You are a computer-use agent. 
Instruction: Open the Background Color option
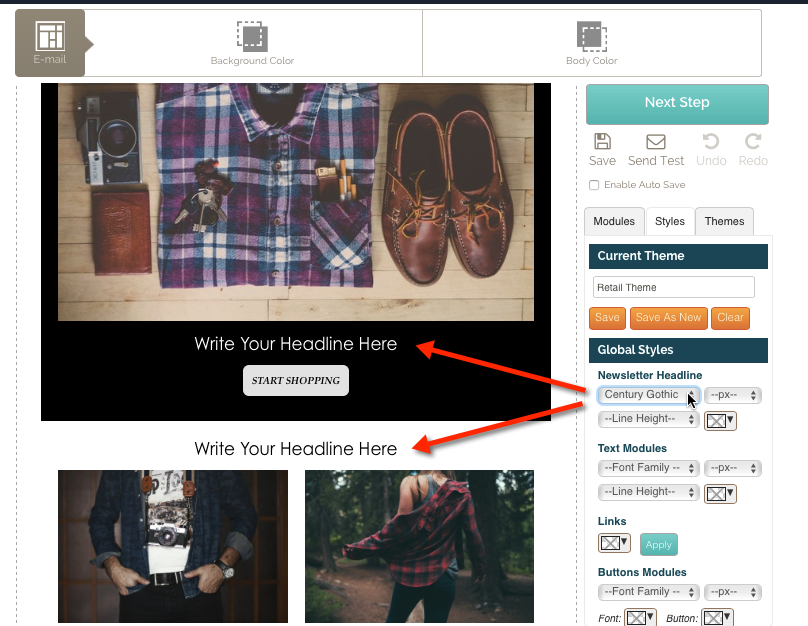pos(252,38)
